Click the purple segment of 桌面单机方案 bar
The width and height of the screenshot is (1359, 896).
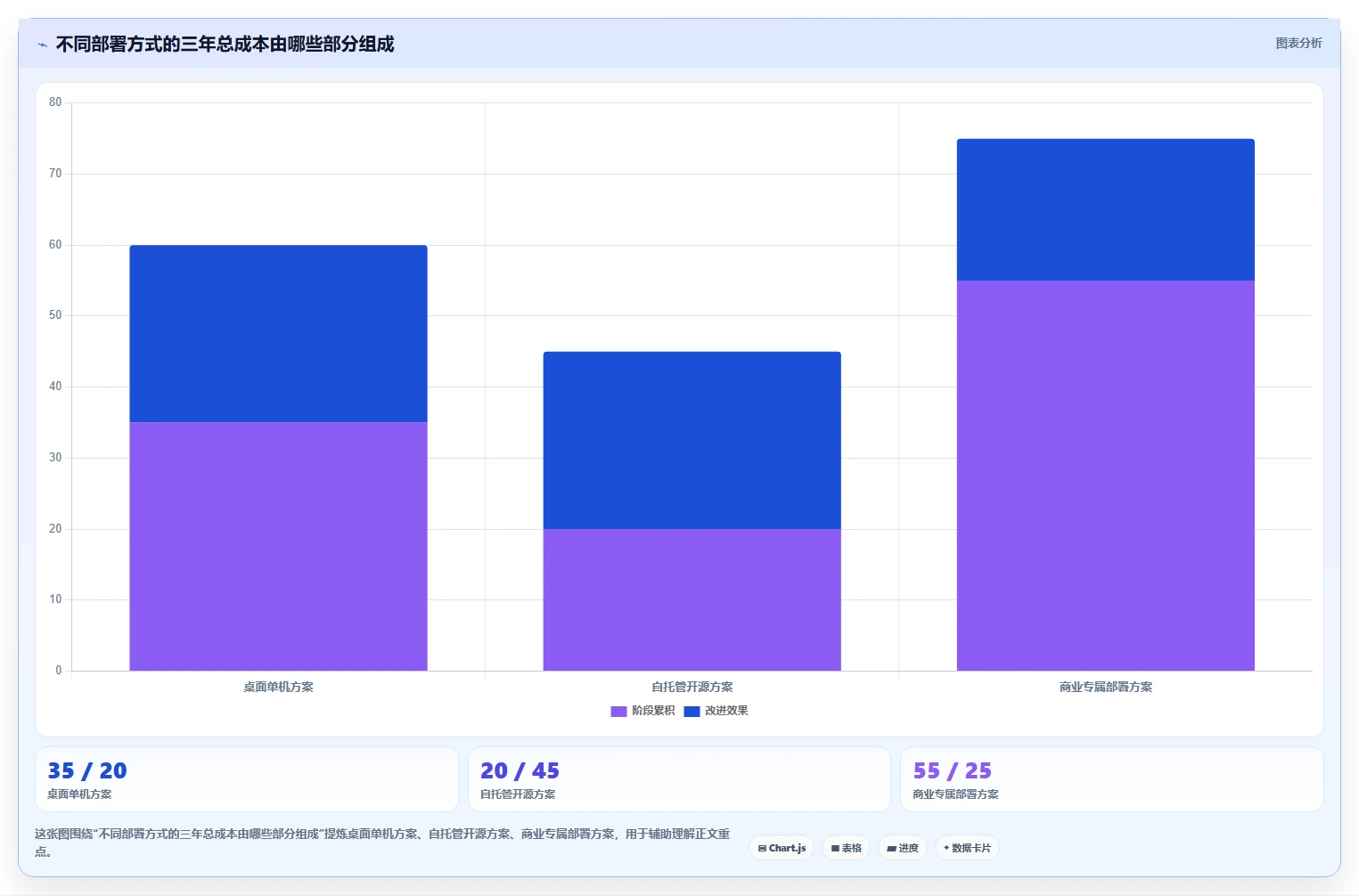point(278,546)
